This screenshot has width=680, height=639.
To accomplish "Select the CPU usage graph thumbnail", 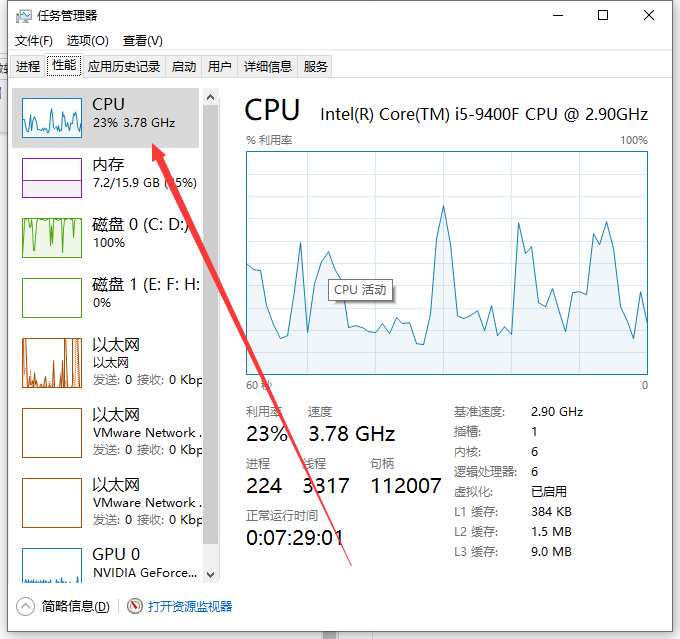I will [x=52, y=117].
